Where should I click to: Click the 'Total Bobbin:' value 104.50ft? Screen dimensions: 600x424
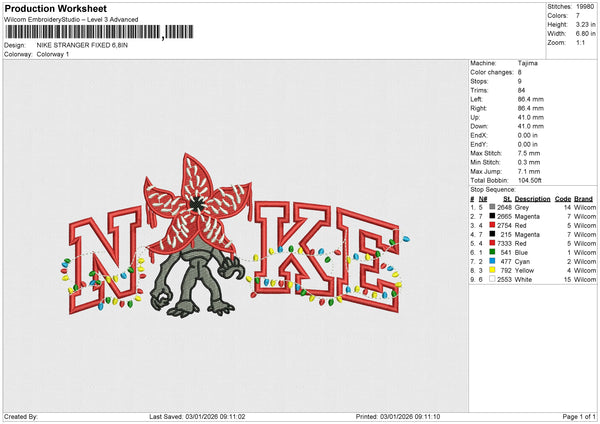[530, 180]
